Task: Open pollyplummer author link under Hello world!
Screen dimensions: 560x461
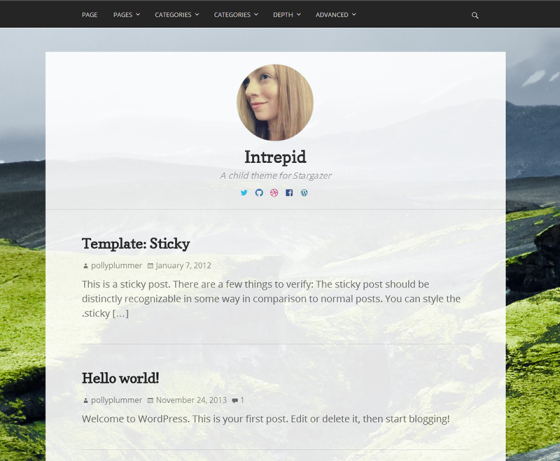Action: tap(116, 400)
